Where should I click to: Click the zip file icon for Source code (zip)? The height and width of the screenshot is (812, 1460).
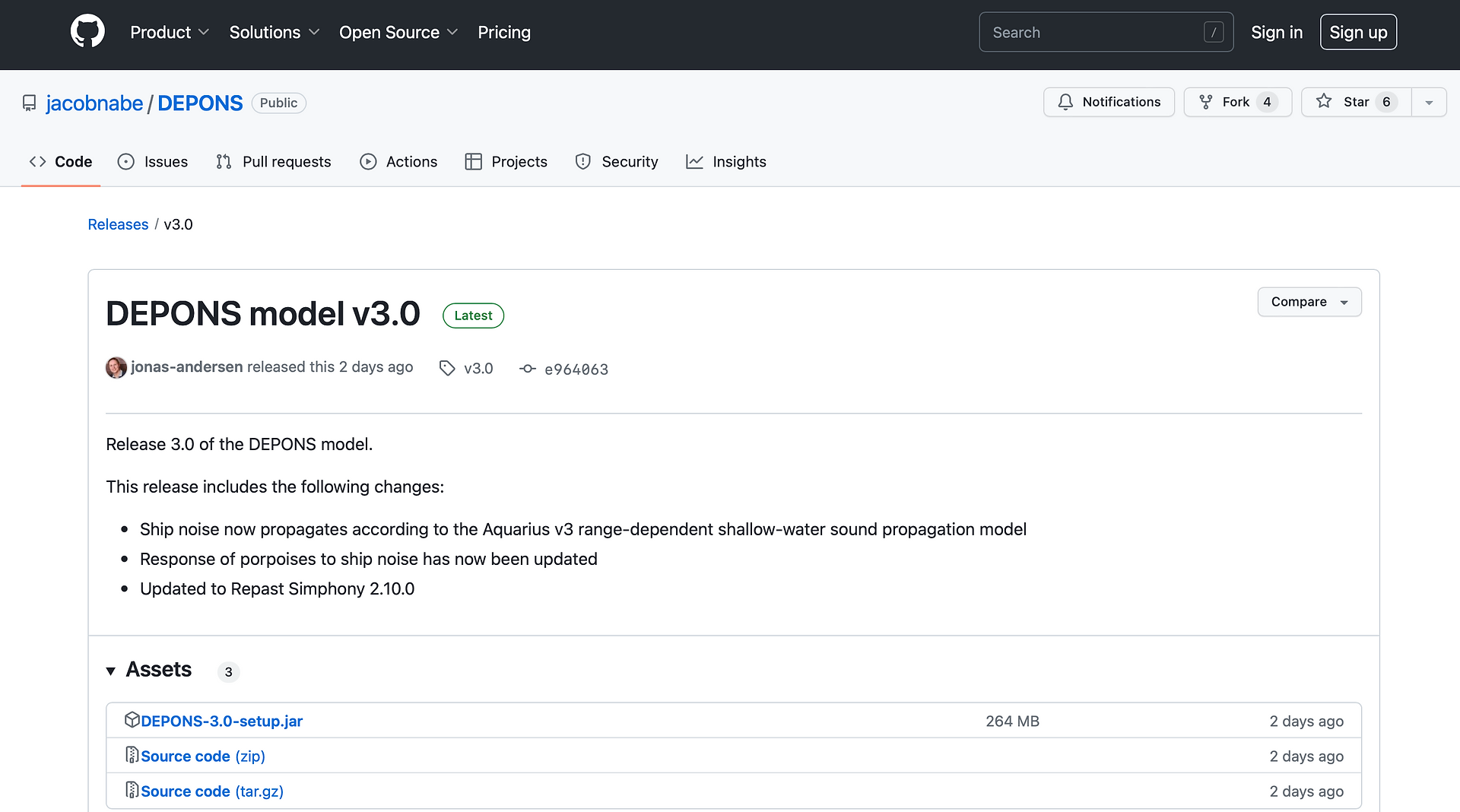[x=132, y=755]
